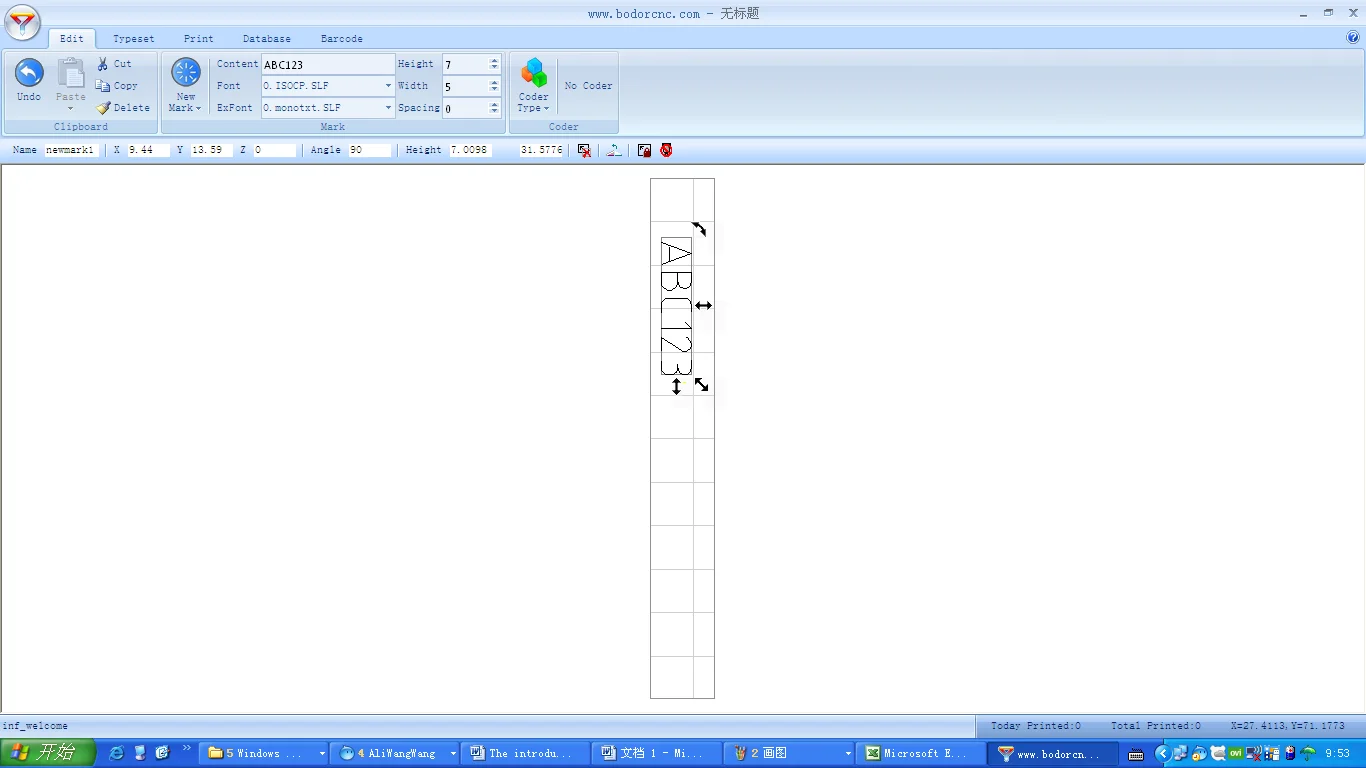Open the Database tab

[267, 39]
